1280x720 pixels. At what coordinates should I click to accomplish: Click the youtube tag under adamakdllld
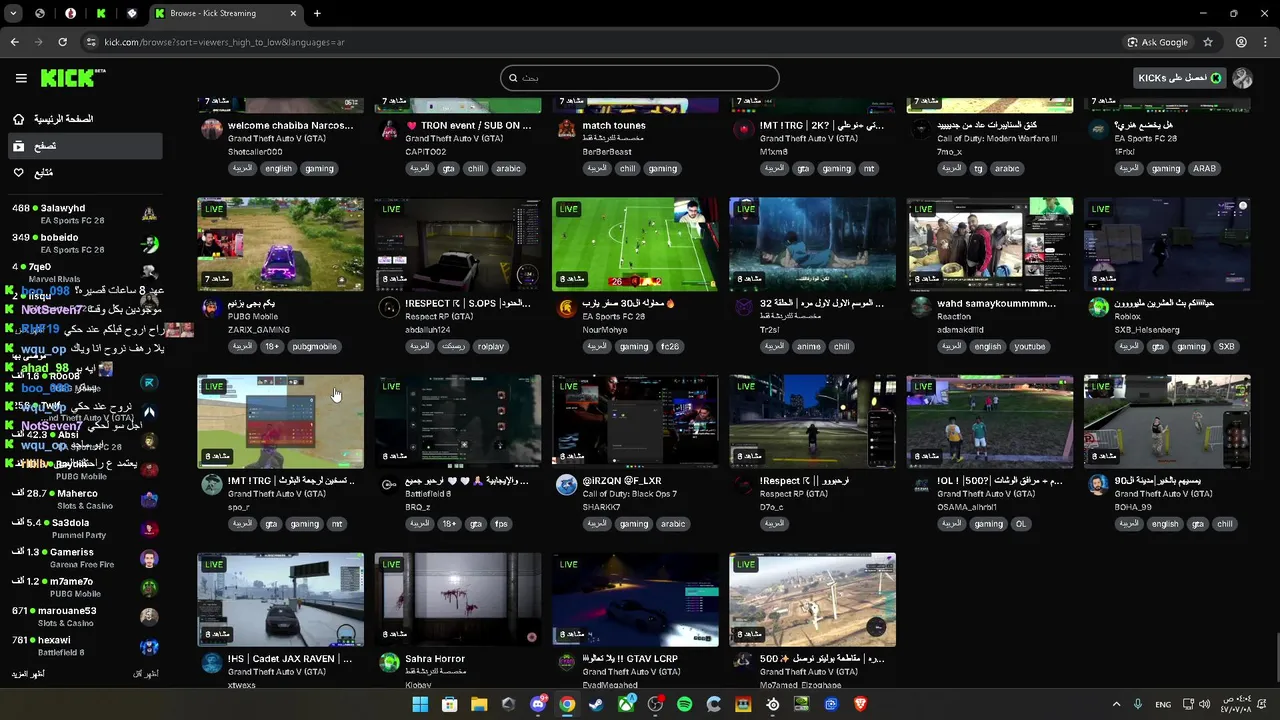point(1030,346)
